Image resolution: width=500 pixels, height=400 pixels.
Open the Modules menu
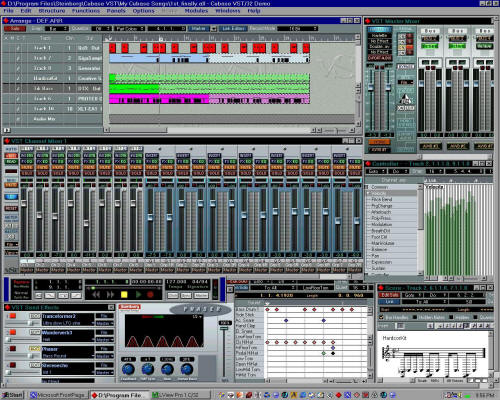coord(196,11)
